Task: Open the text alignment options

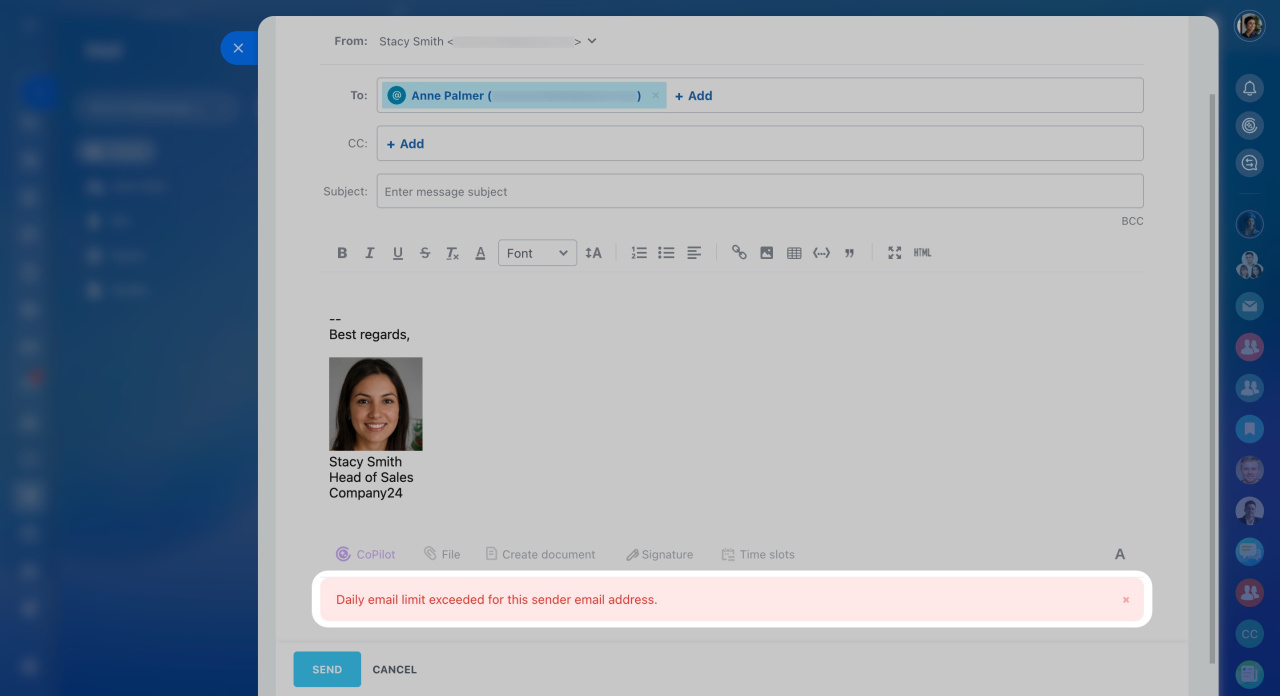Action: click(x=694, y=253)
